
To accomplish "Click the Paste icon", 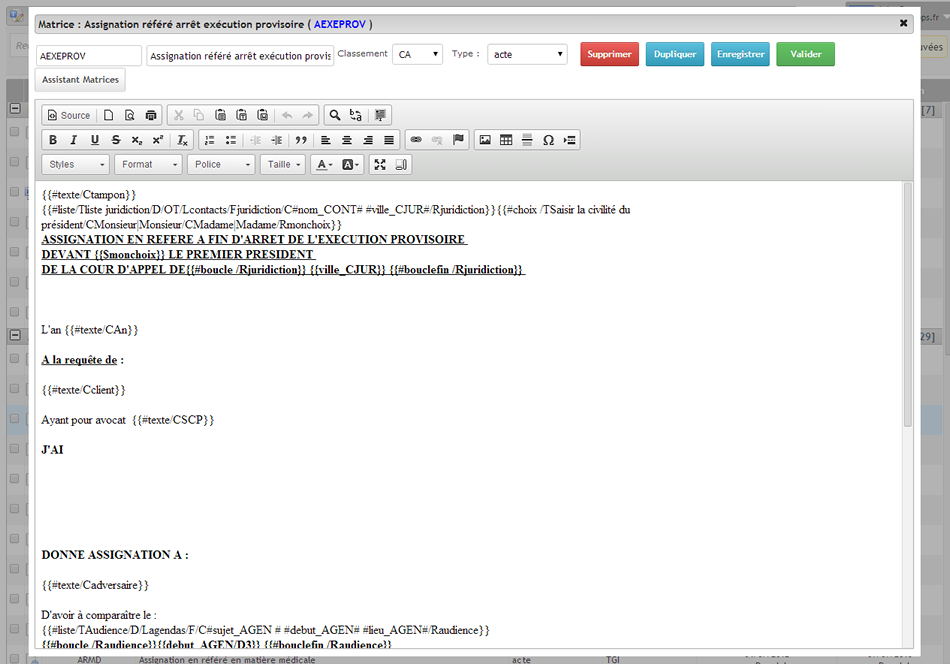I will tap(221, 115).
